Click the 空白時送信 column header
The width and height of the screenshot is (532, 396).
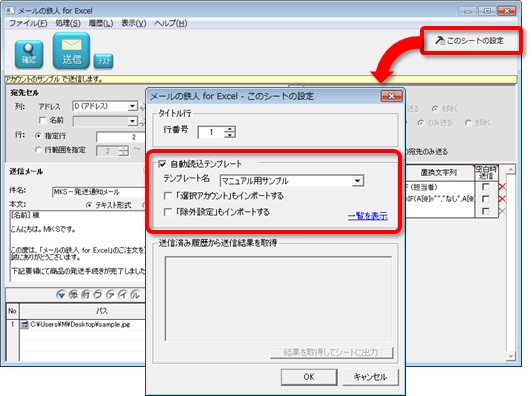pos(486,173)
